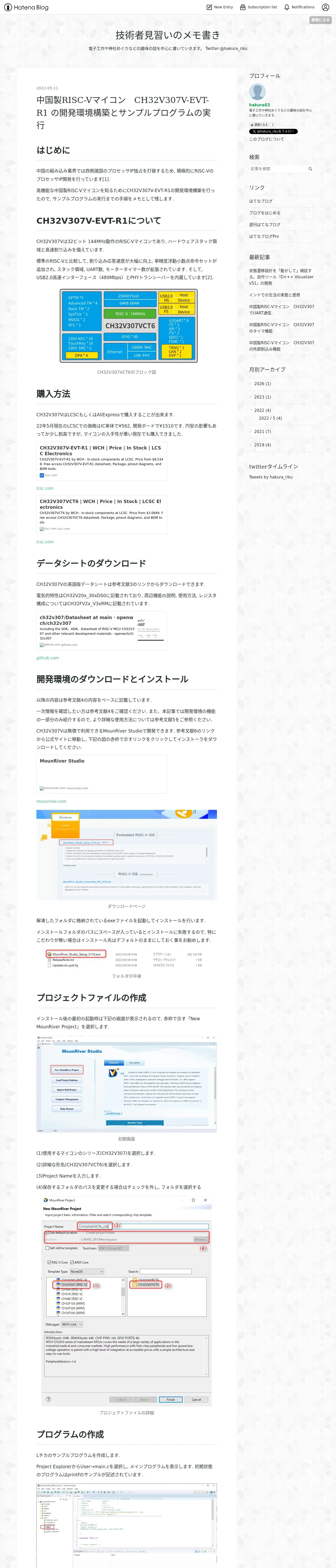This screenshot has width=336, height=1568.
Task: Open the hakura03 profile name link
Action: click(x=259, y=105)
